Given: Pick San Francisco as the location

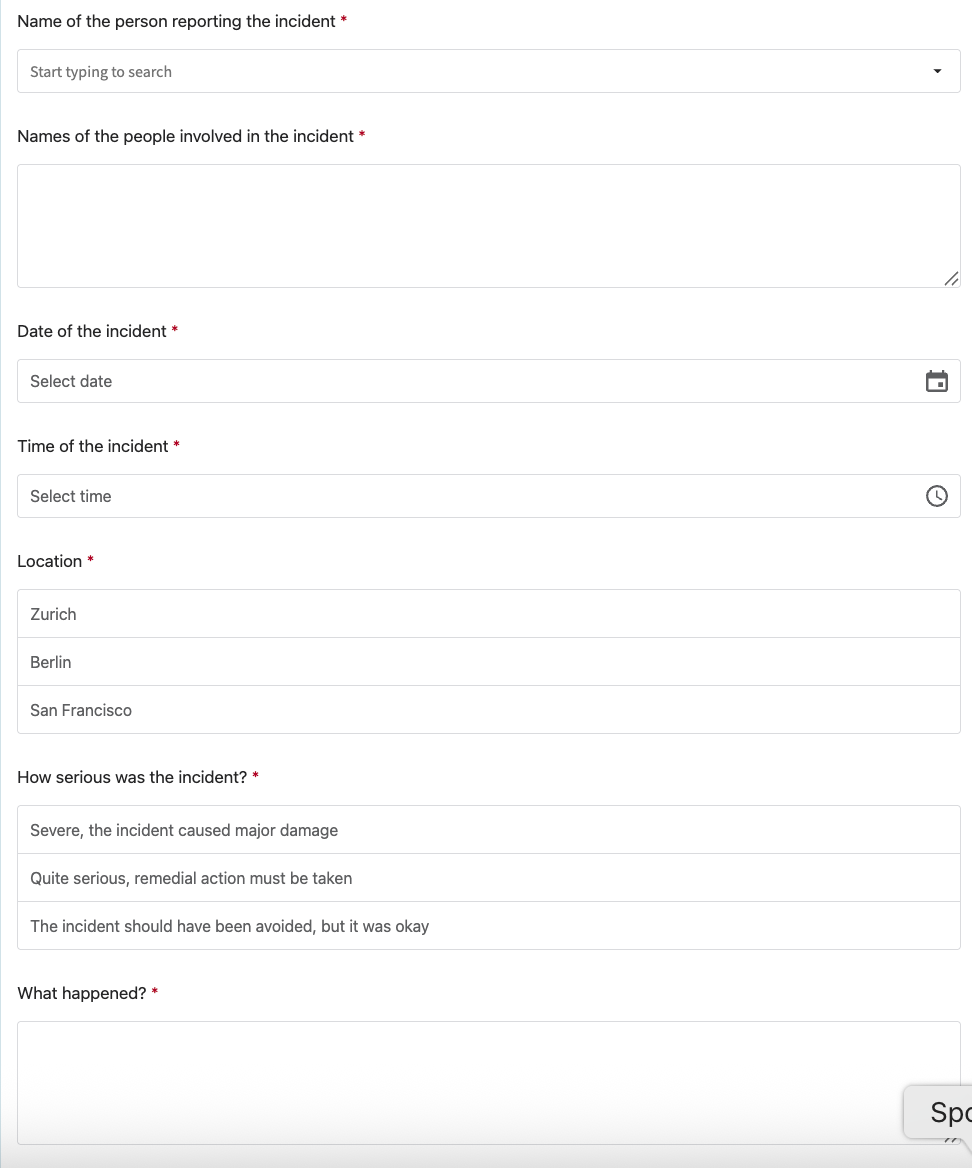Looking at the screenshot, I should coord(488,710).
